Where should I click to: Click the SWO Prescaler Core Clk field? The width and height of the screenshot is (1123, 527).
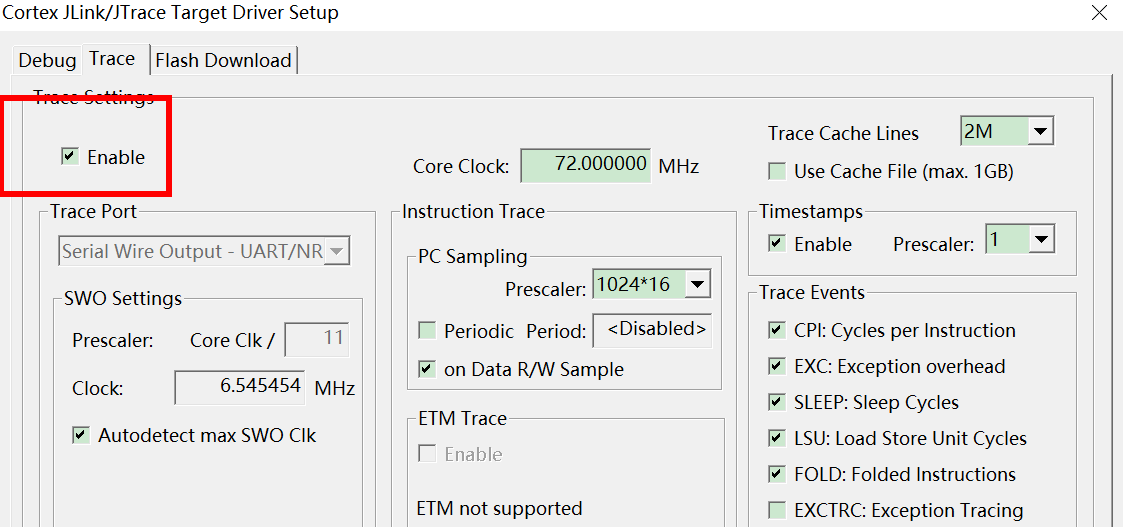pos(317,339)
